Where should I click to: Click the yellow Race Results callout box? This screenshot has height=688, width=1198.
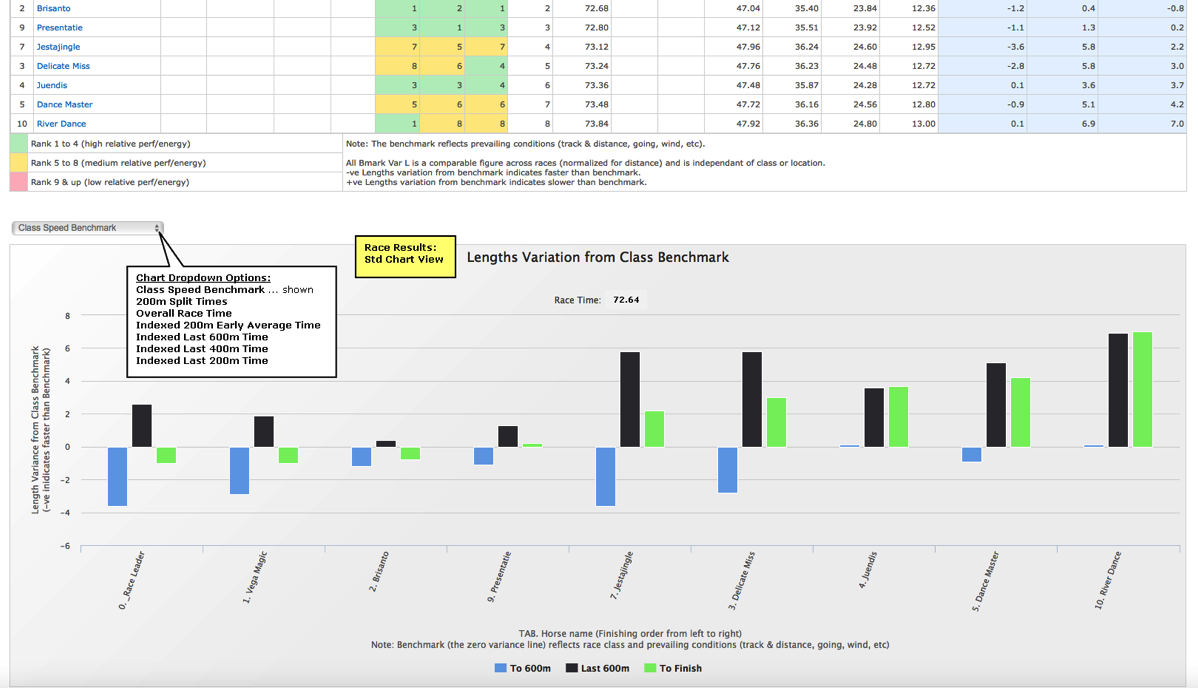pos(405,254)
